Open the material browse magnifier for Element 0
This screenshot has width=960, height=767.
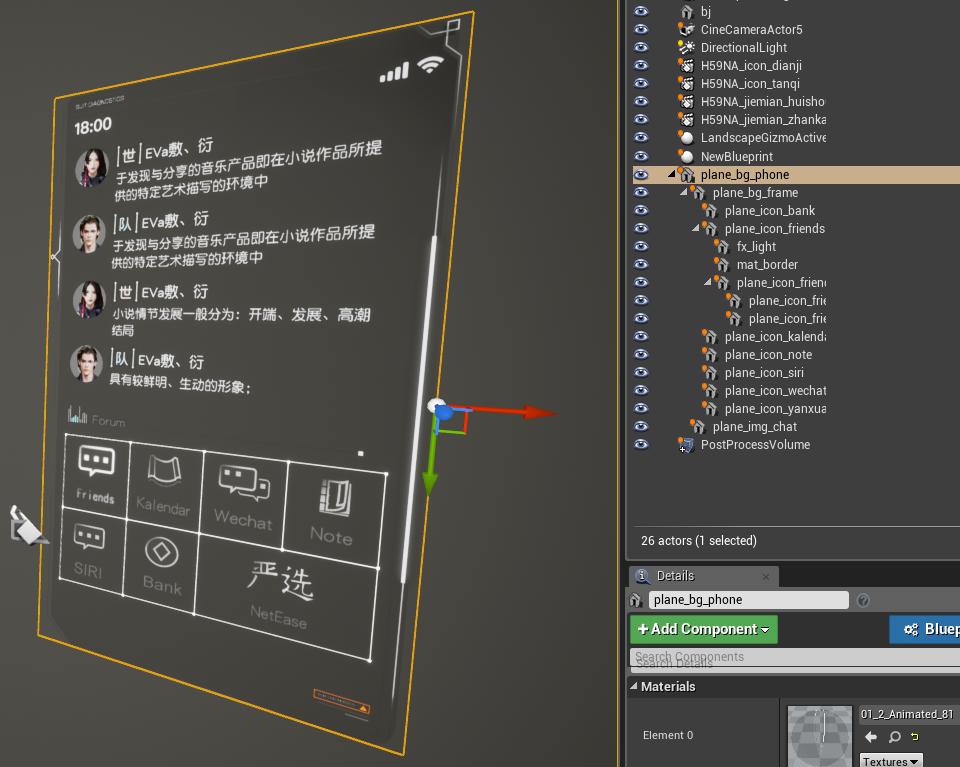895,737
